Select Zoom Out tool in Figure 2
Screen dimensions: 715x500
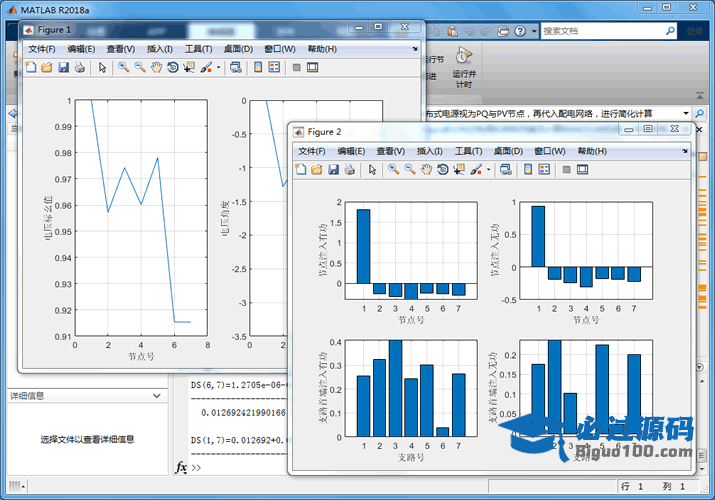(409, 170)
